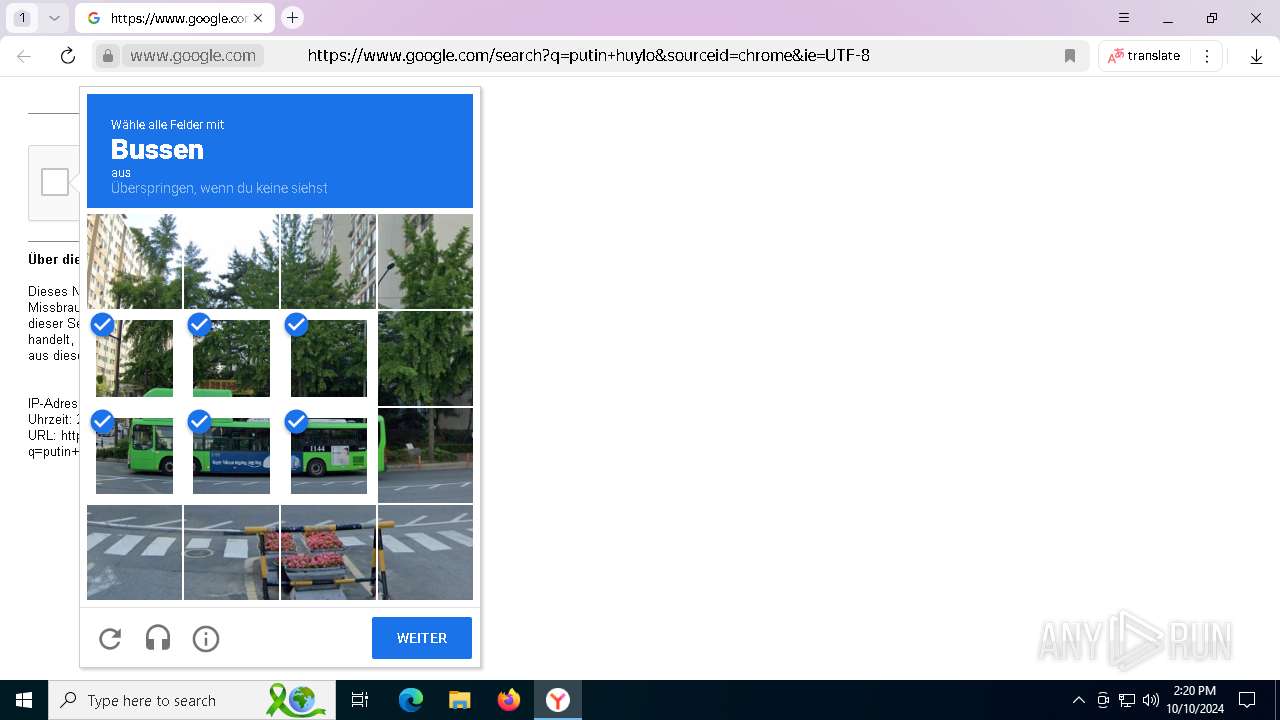Screen dimensions: 1280x720
Task: Click the site lock icon
Action: [x=108, y=56]
